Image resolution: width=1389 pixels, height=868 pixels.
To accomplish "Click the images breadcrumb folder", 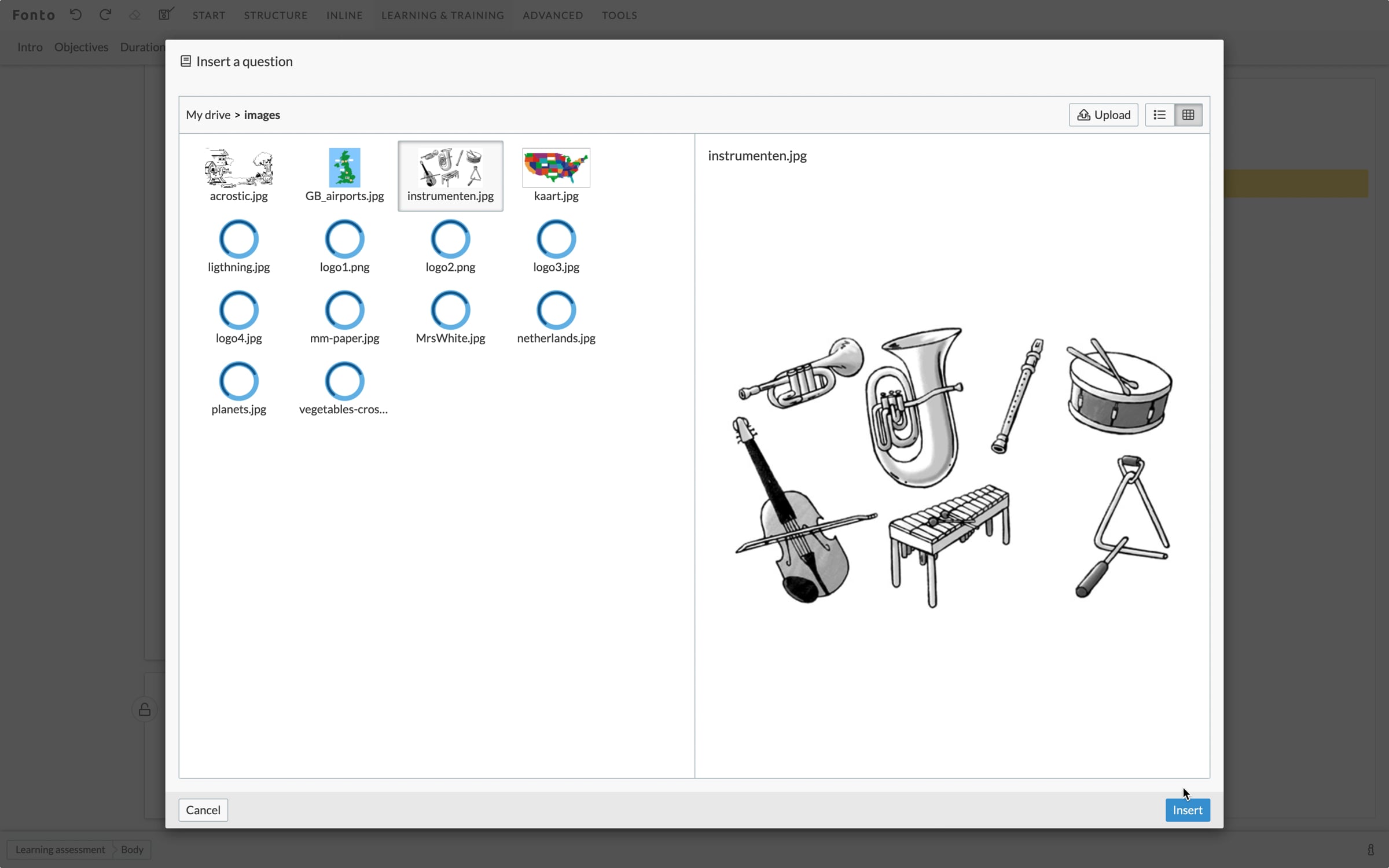I will coord(262,115).
